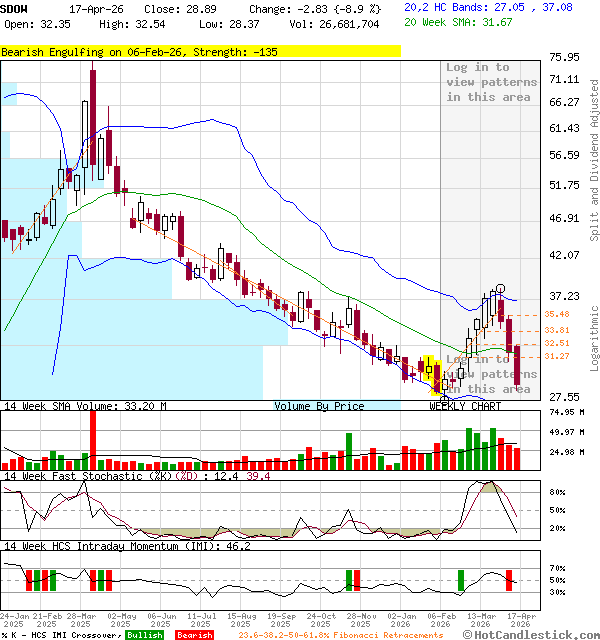Click the SDOW ticker symbol
Viewport: 600px width, 640px height.
click(x=16, y=7)
